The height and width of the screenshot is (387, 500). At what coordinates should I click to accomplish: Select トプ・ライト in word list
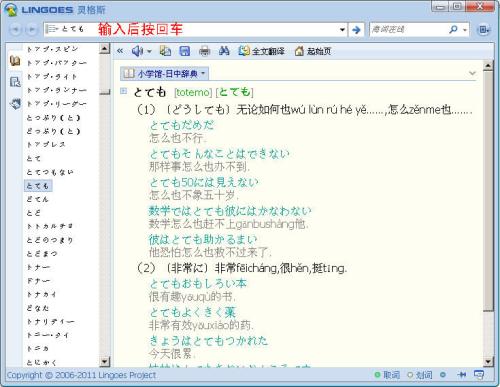coord(52,77)
